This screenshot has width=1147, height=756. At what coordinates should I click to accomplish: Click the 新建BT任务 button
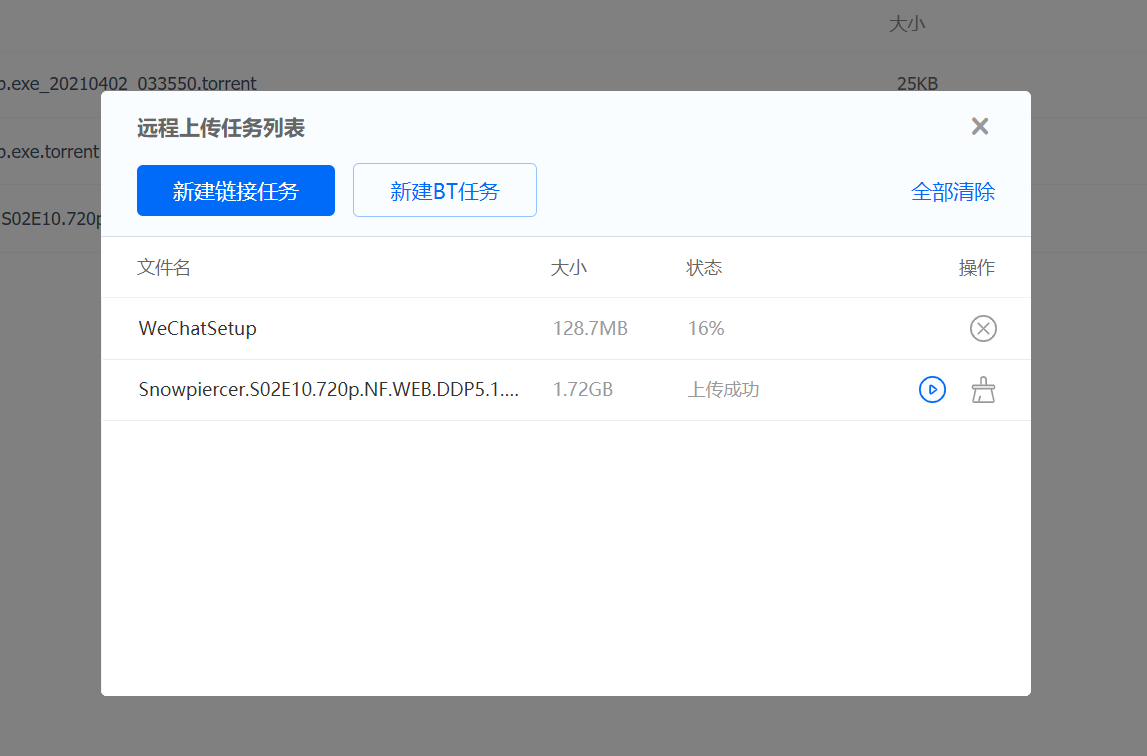click(445, 190)
